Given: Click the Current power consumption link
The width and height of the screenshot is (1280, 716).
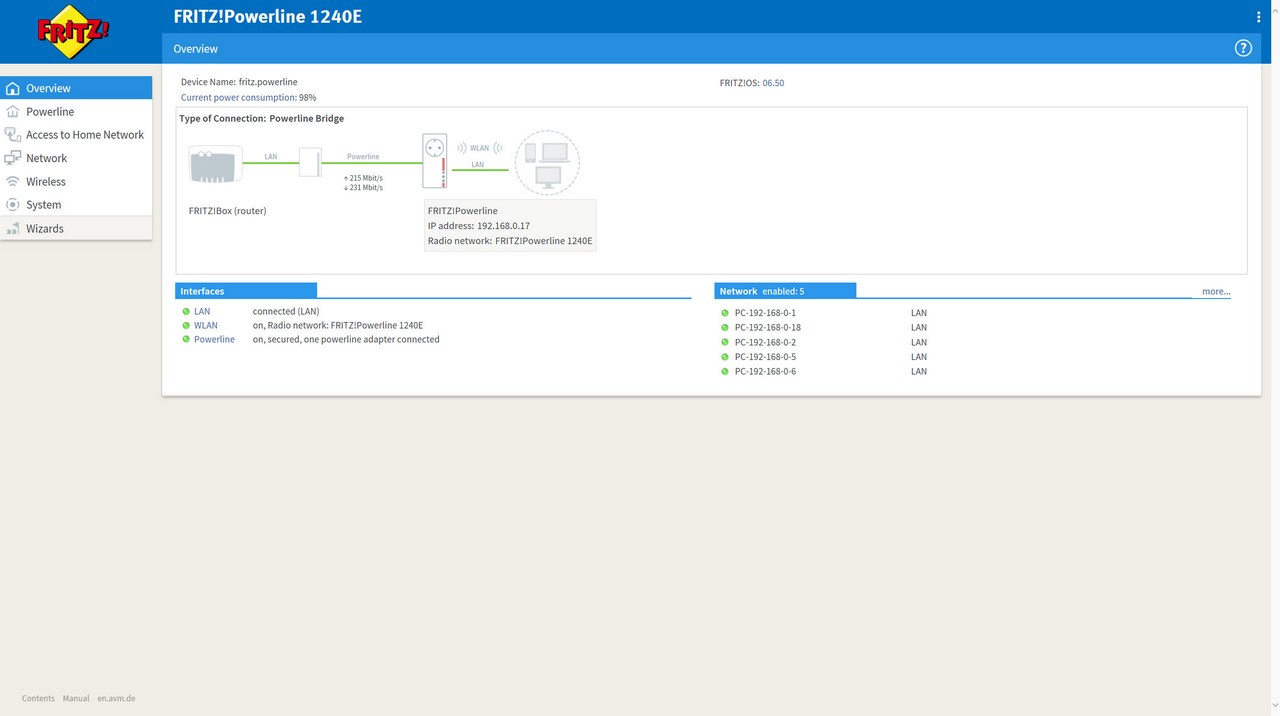Looking at the screenshot, I should pyautogui.click(x=238, y=98).
